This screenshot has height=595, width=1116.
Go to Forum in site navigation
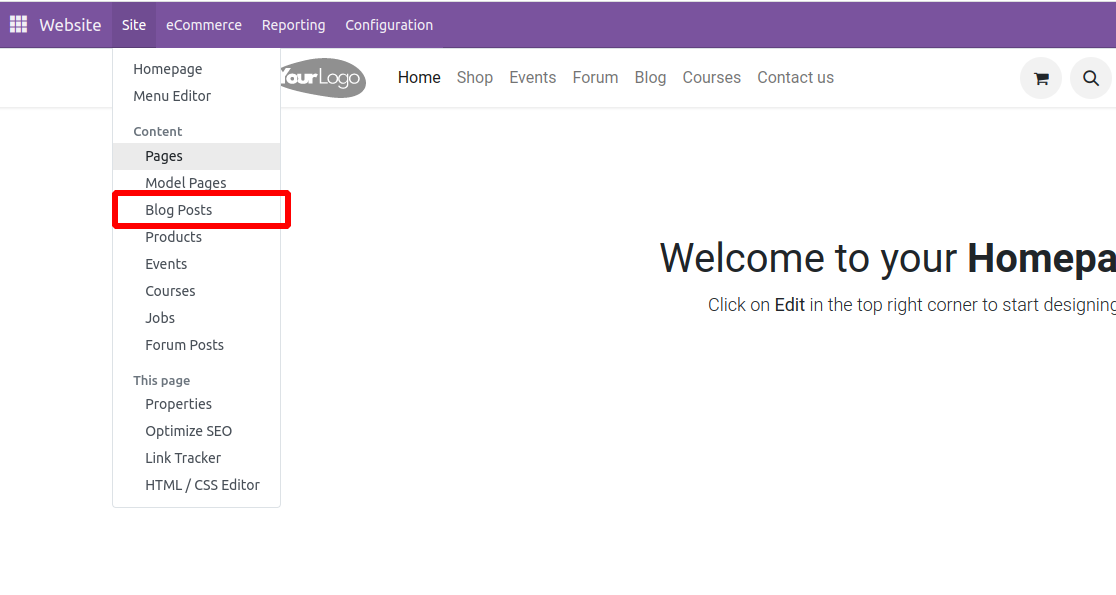point(595,78)
